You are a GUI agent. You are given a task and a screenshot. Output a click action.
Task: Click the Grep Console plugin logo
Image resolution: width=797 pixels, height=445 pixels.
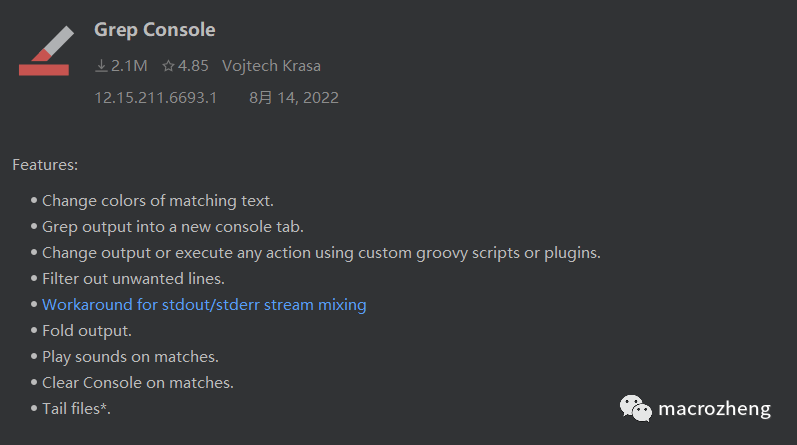[x=46, y=50]
